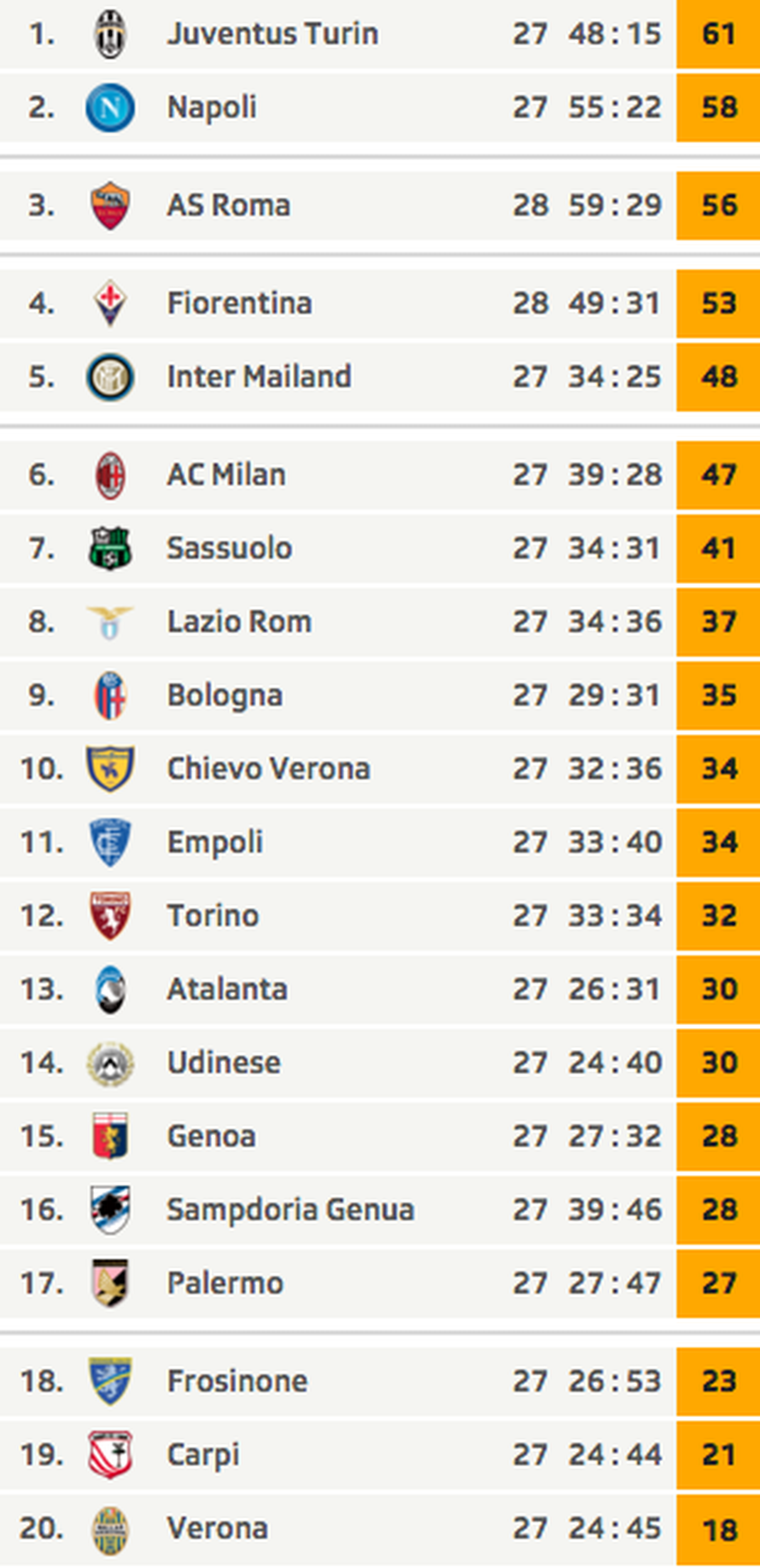Screen dimensions: 760x1568
Task: Click the Frosinone club badge
Action: click(x=110, y=1381)
